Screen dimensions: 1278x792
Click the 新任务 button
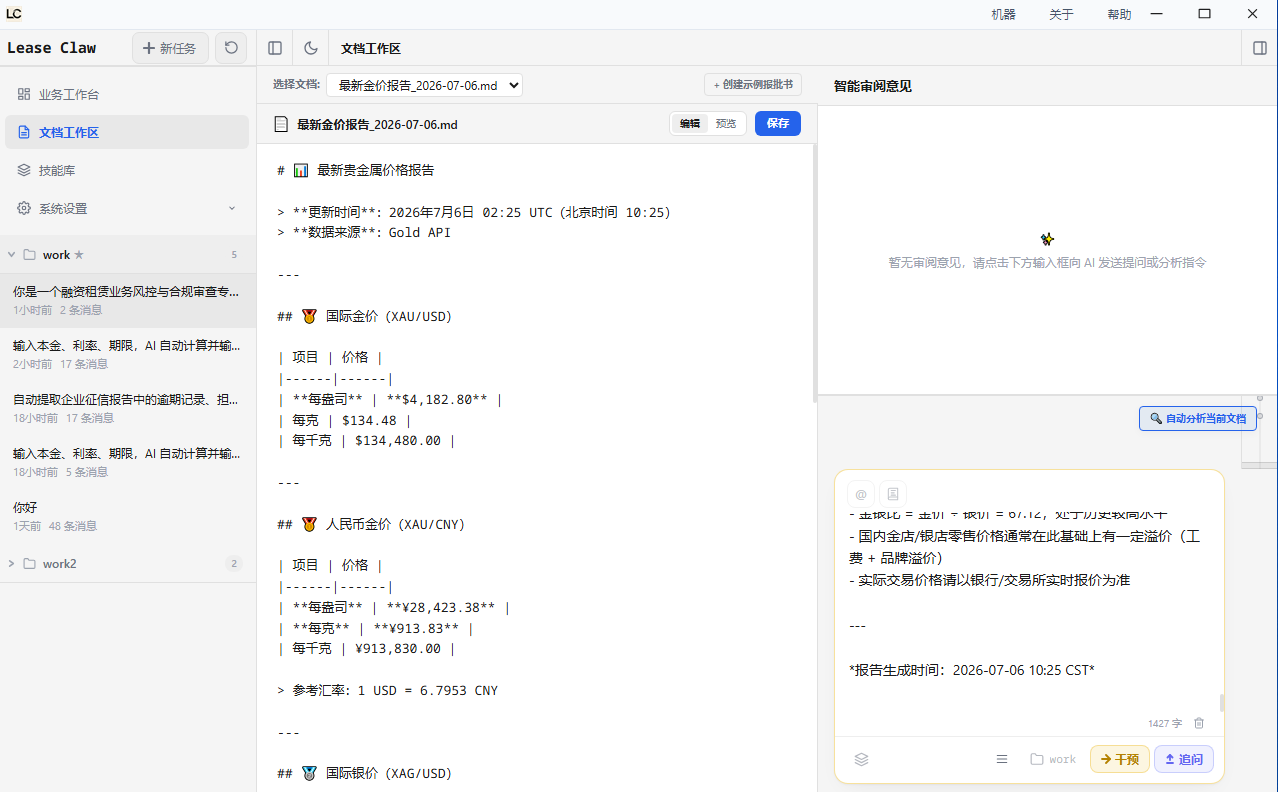click(x=170, y=48)
